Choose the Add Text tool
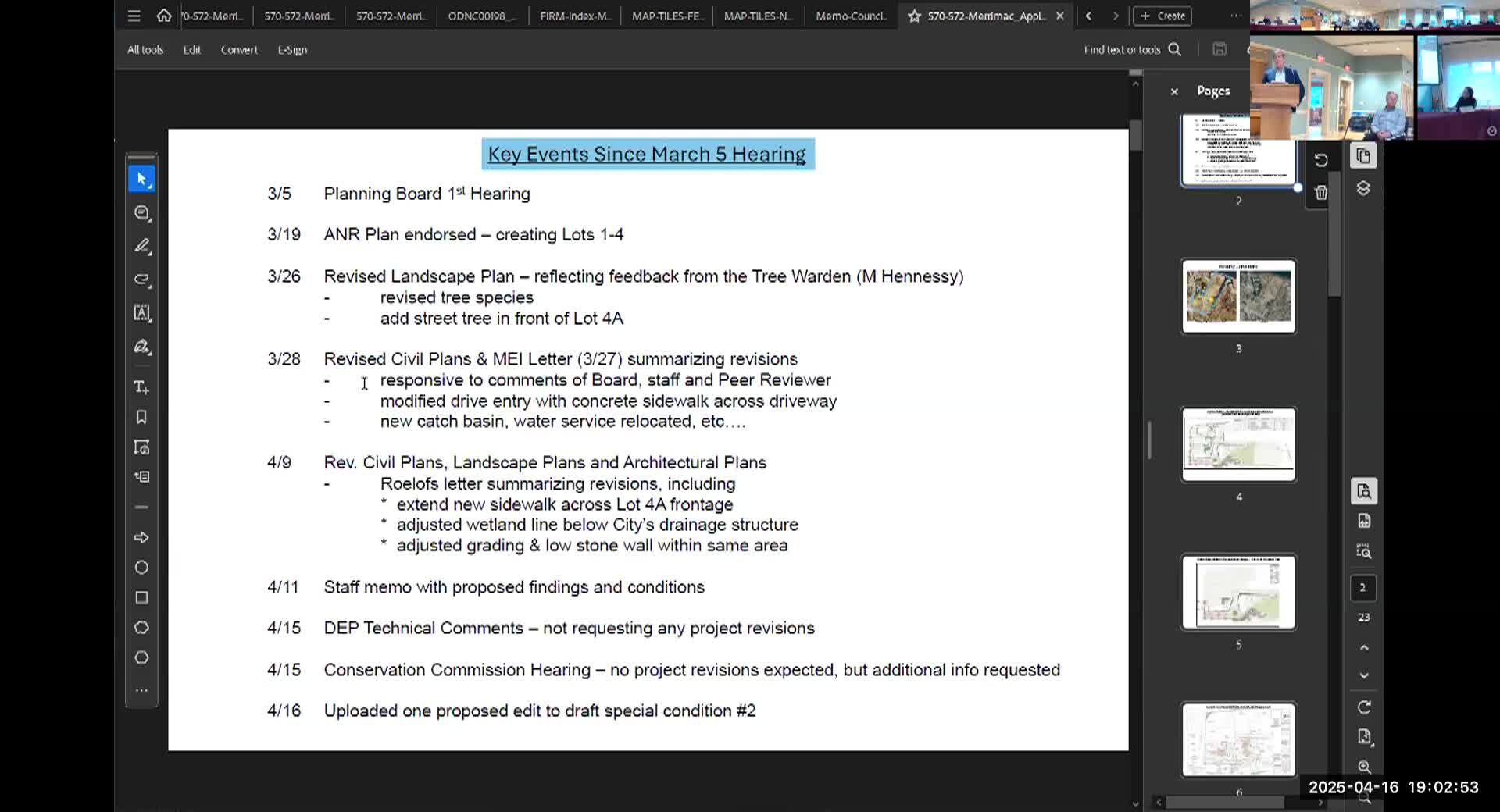The width and height of the screenshot is (1500, 812). point(141,387)
